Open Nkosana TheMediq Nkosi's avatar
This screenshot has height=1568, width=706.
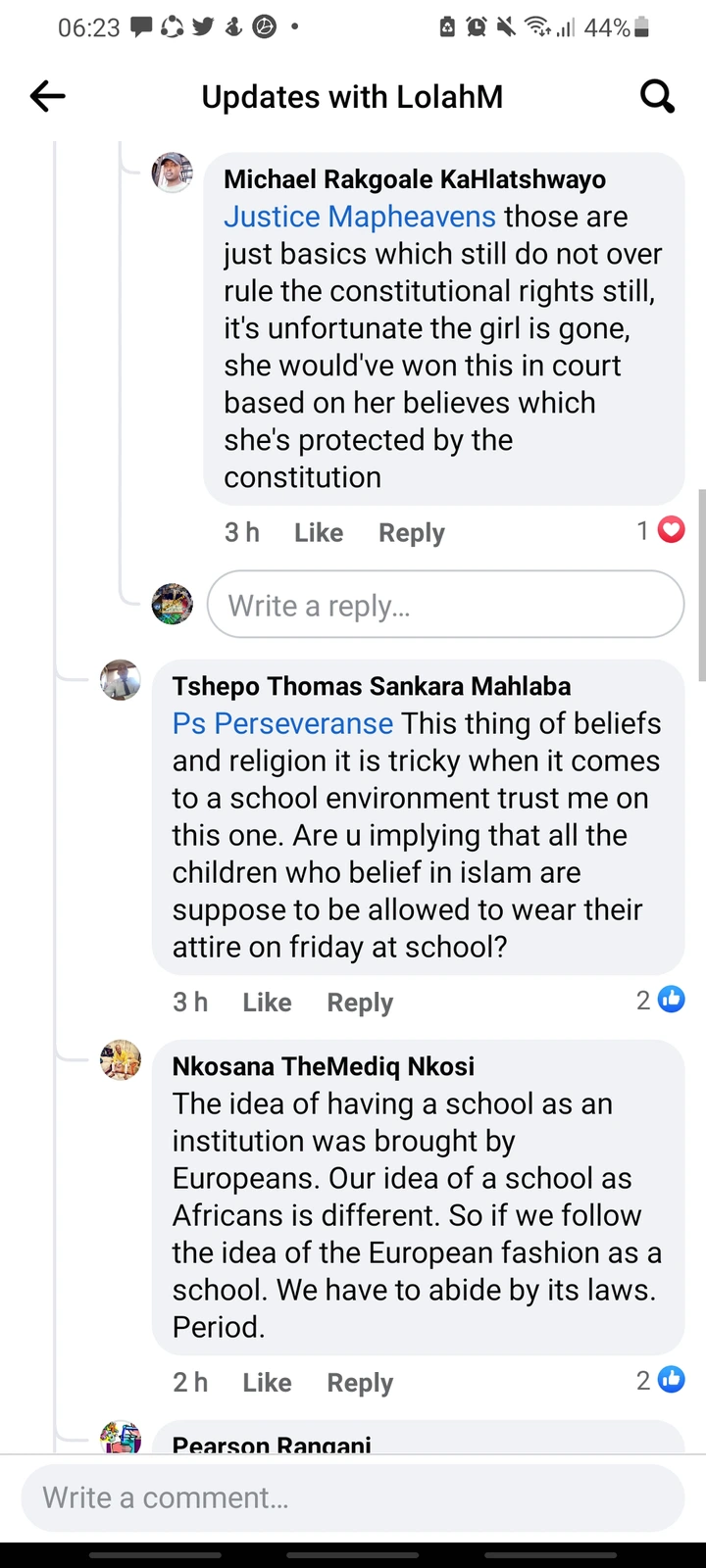click(x=121, y=1060)
